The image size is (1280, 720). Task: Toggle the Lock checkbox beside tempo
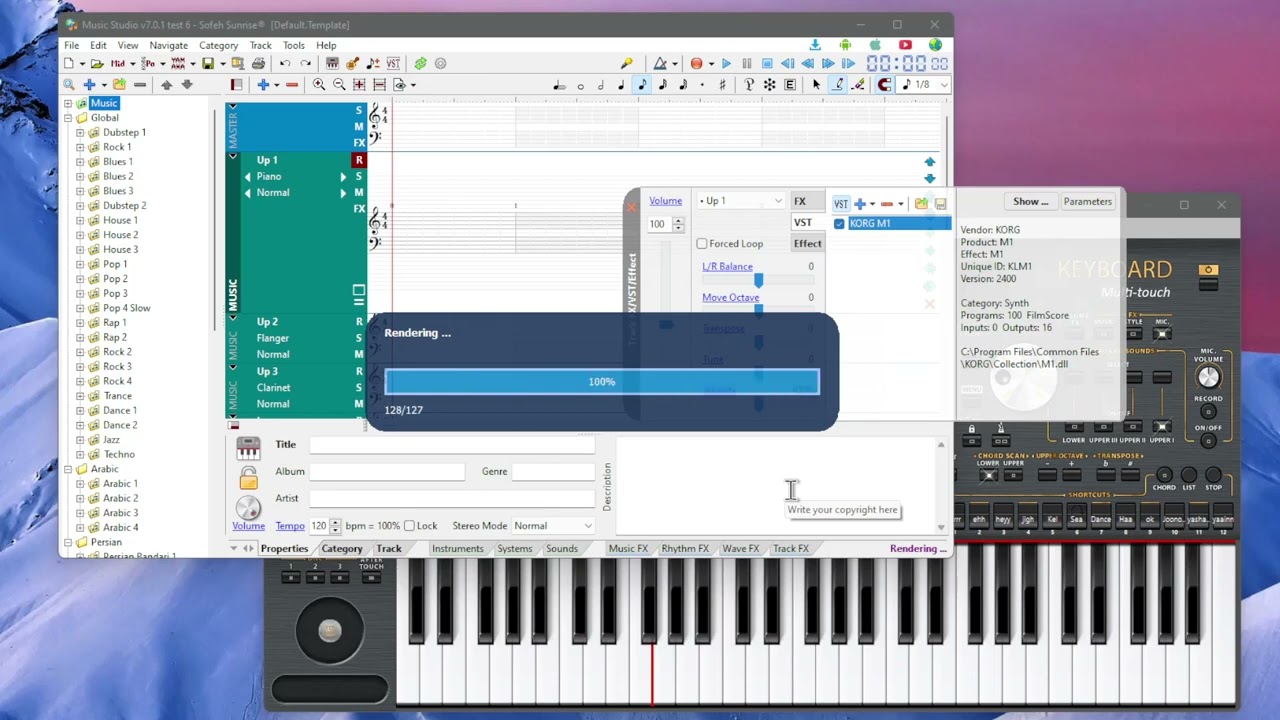409,526
